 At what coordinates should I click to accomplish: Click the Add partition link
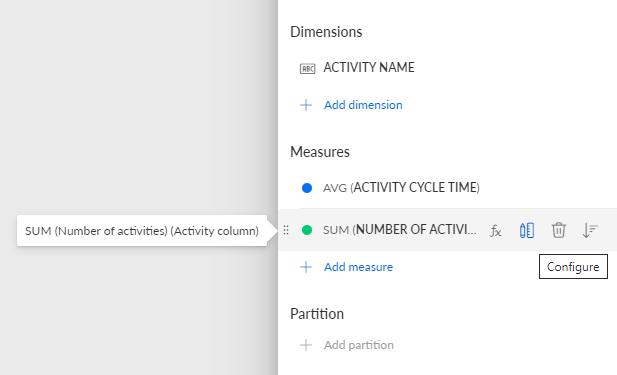358,345
